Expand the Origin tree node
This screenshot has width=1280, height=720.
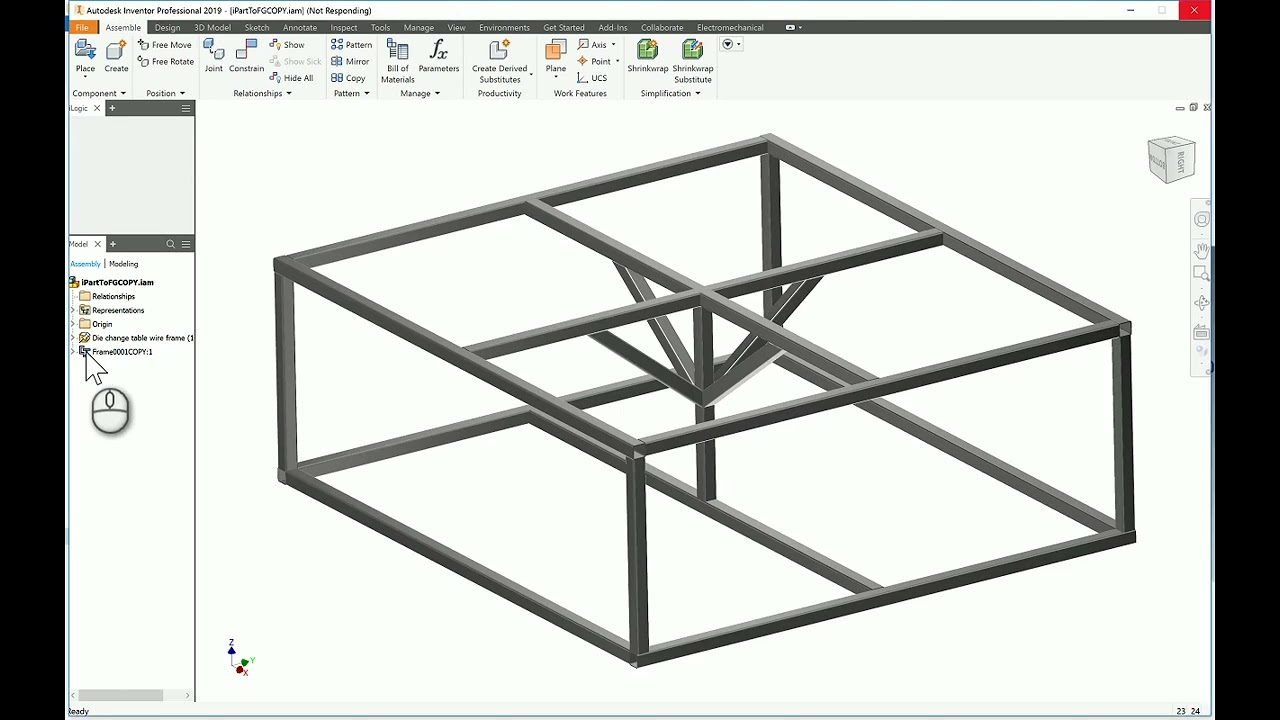tap(73, 324)
